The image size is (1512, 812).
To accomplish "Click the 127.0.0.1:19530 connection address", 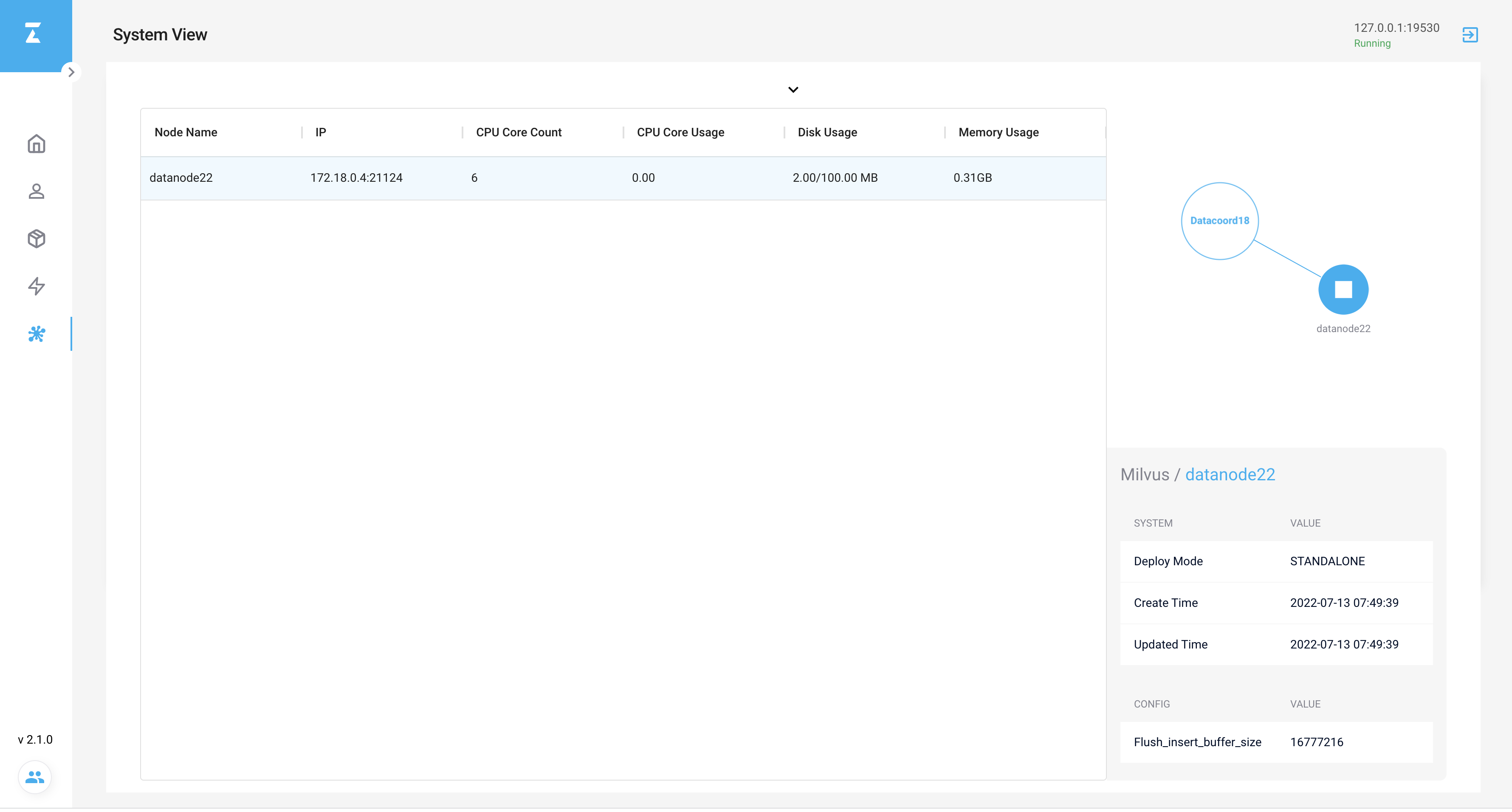I will pos(1396,28).
